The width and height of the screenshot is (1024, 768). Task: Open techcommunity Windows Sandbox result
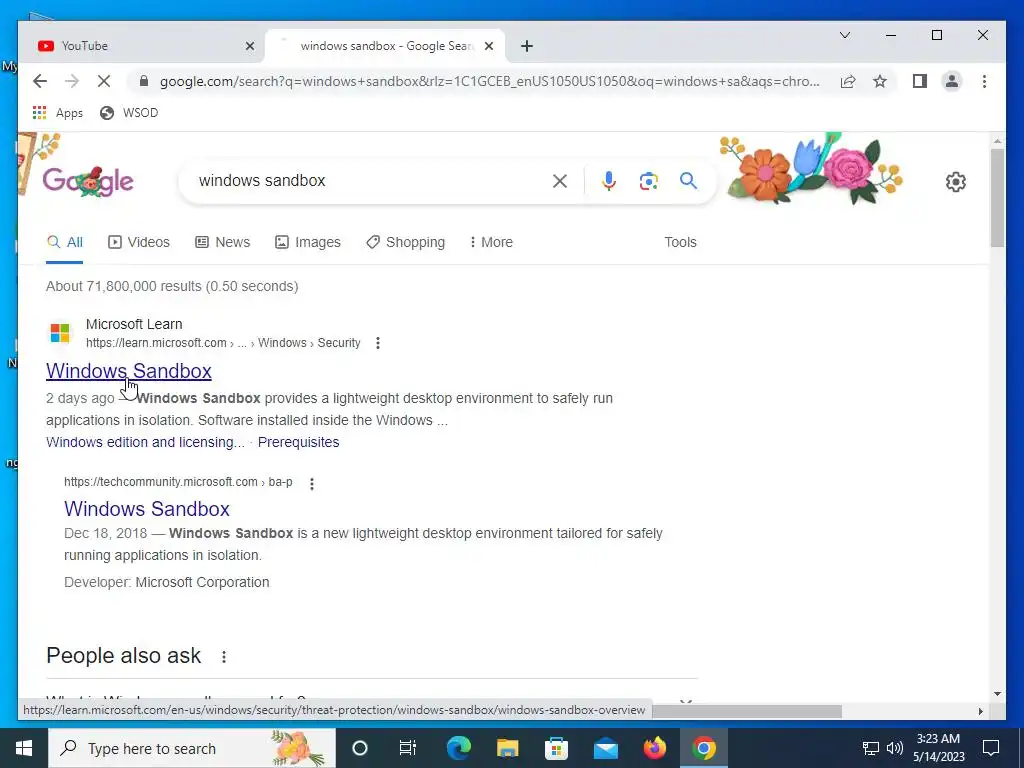147,509
